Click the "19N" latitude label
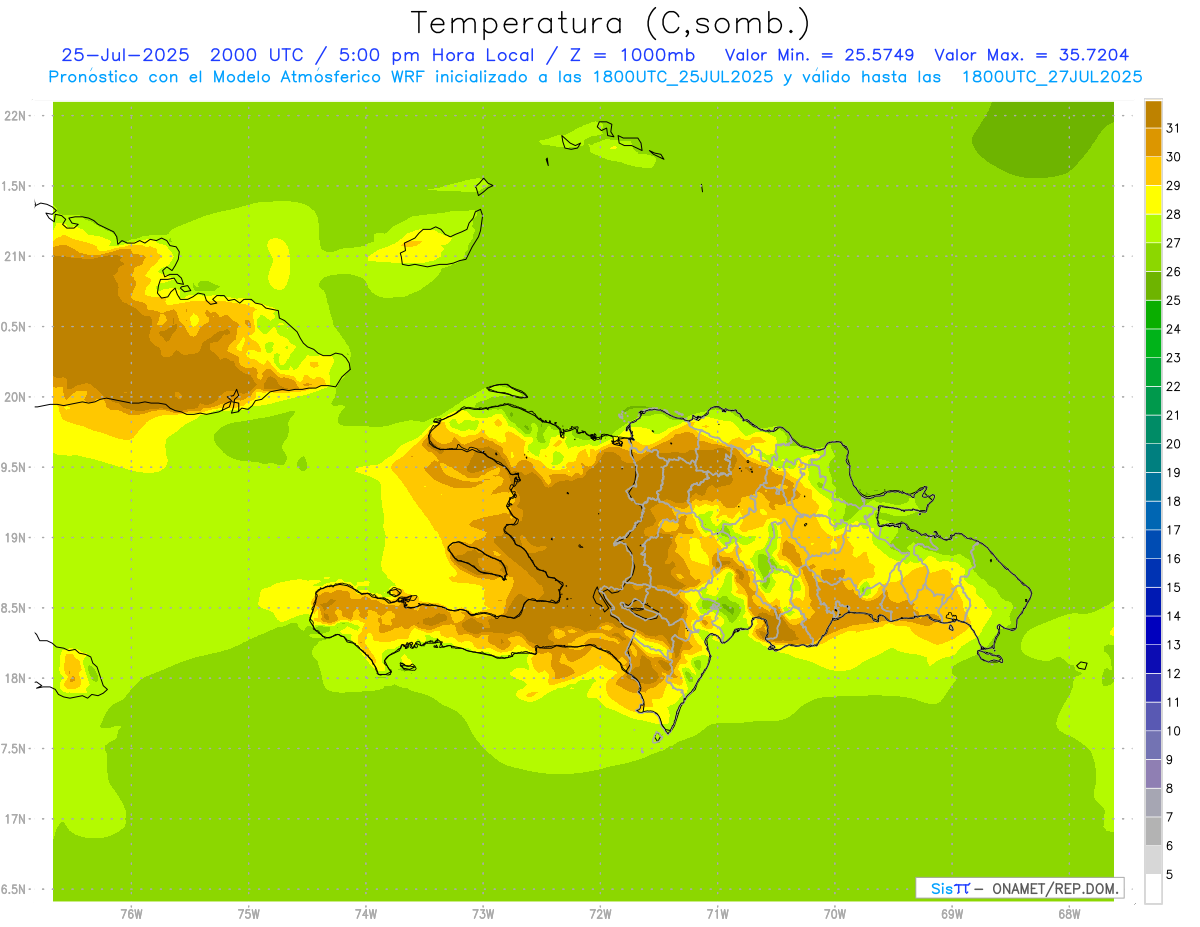The width and height of the screenshot is (1200, 927). [15, 538]
